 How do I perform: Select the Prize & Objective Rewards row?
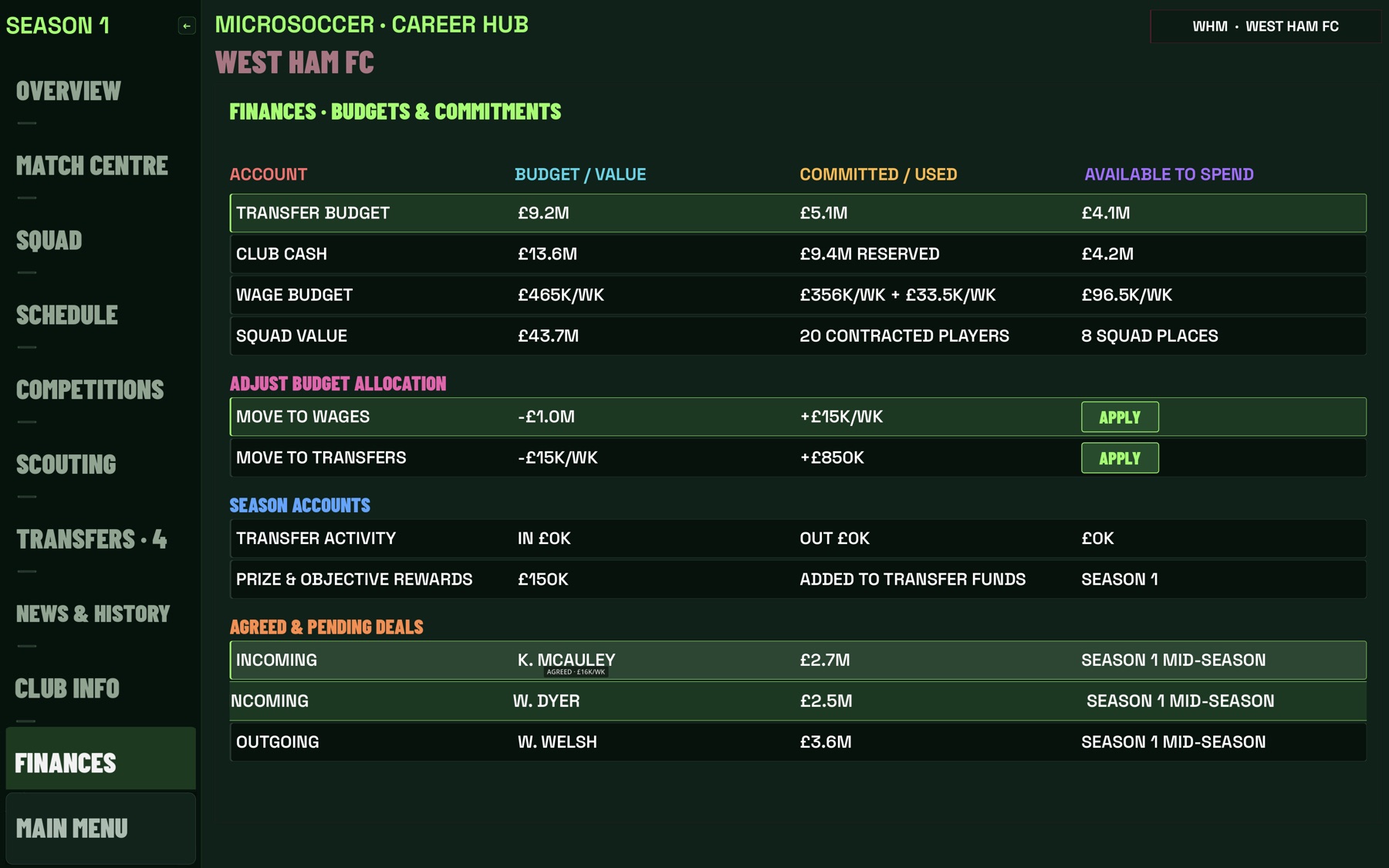pos(798,579)
